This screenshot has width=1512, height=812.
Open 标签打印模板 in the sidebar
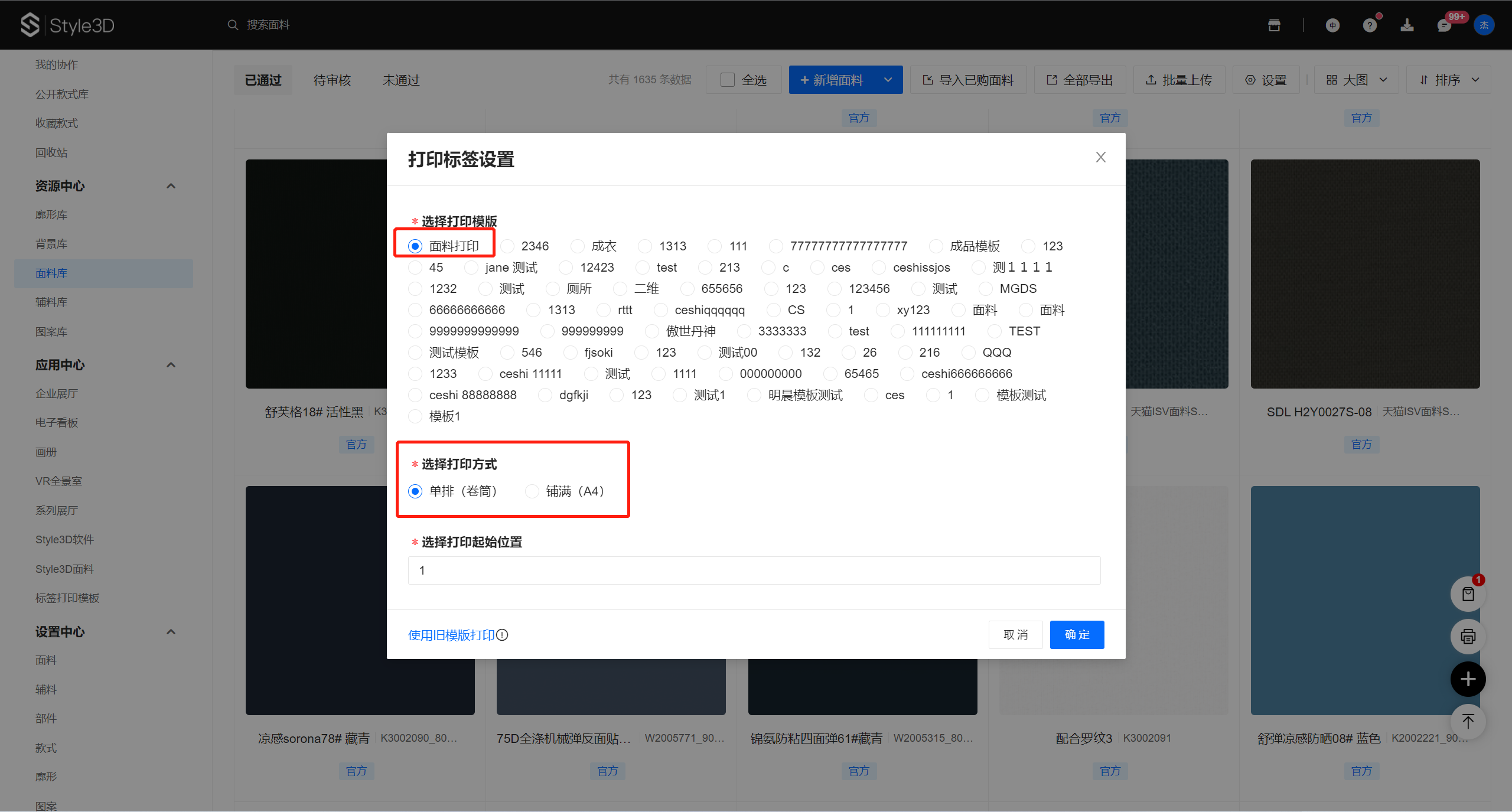point(67,598)
